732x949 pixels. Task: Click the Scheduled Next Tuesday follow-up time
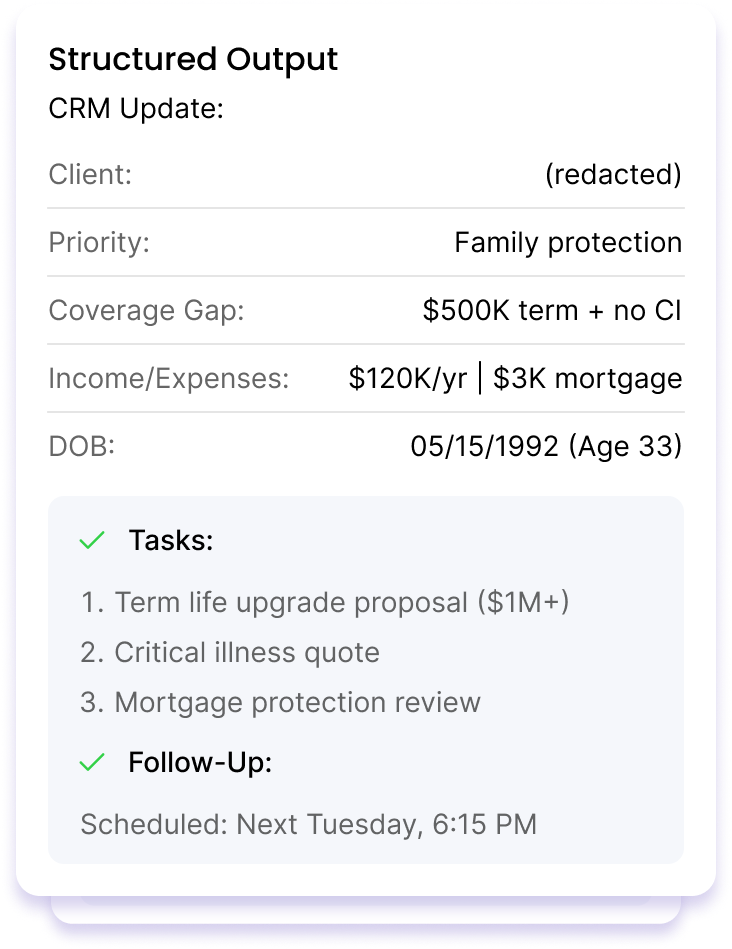pos(309,824)
